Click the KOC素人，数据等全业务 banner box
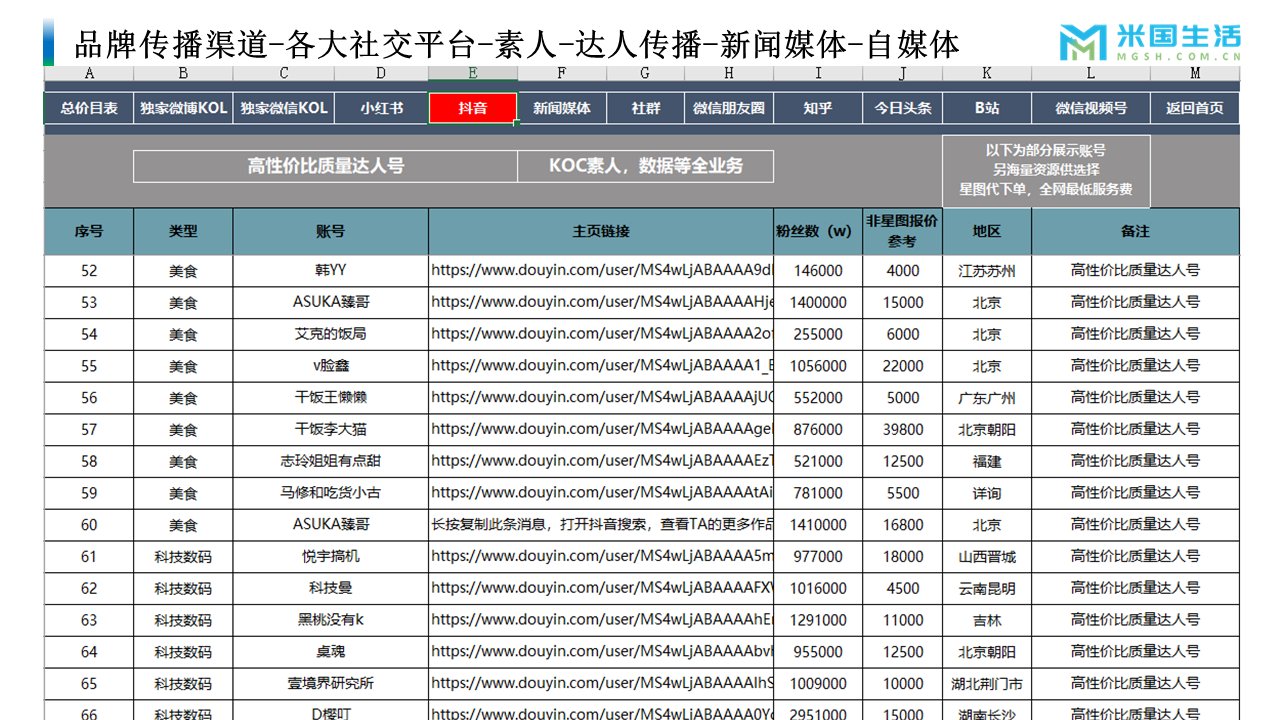The width and height of the screenshot is (1280, 720). click(646, 166)
